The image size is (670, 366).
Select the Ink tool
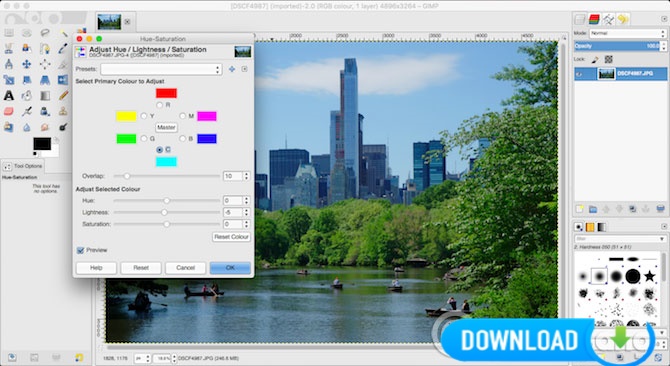tap(45, 111)
